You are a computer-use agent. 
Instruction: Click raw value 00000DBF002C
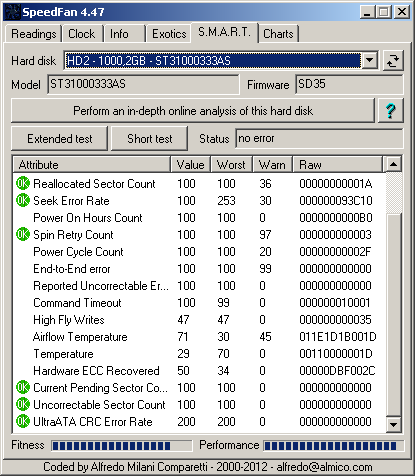(337, 371)
